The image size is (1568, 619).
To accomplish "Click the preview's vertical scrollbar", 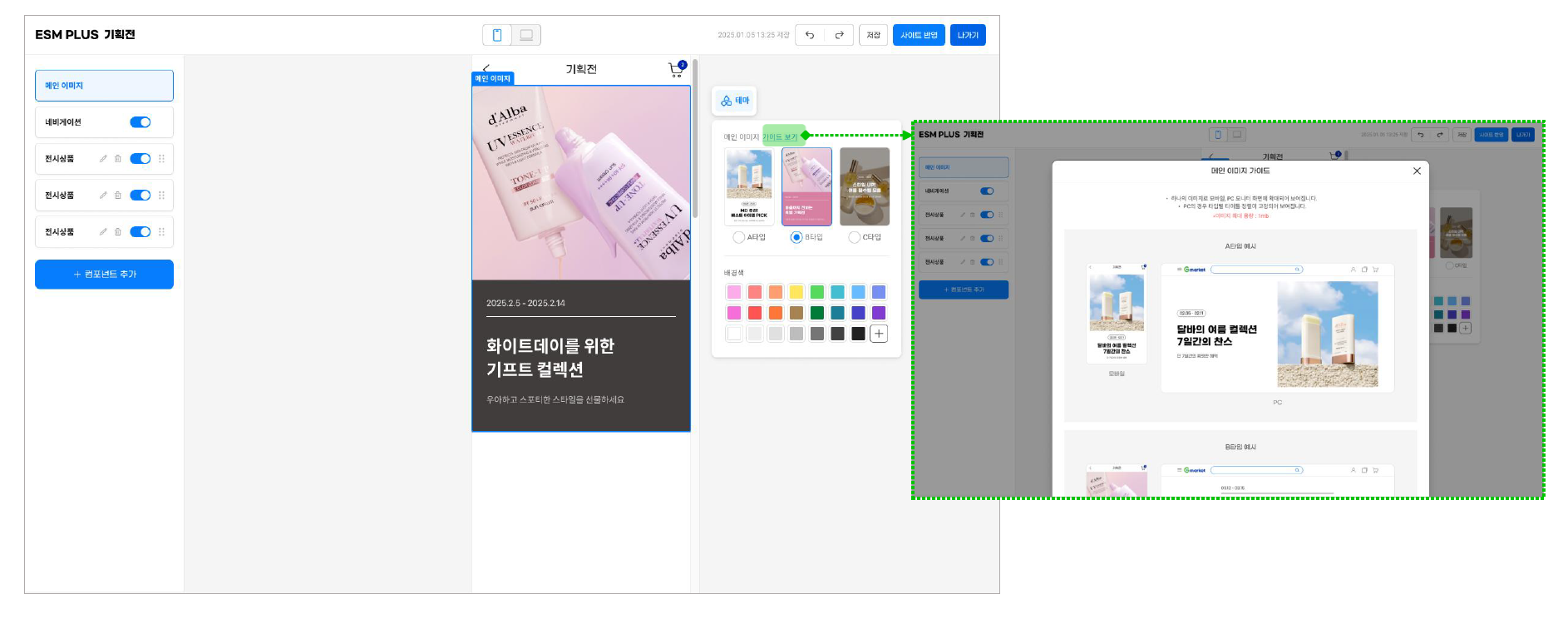I will [695, 138].
